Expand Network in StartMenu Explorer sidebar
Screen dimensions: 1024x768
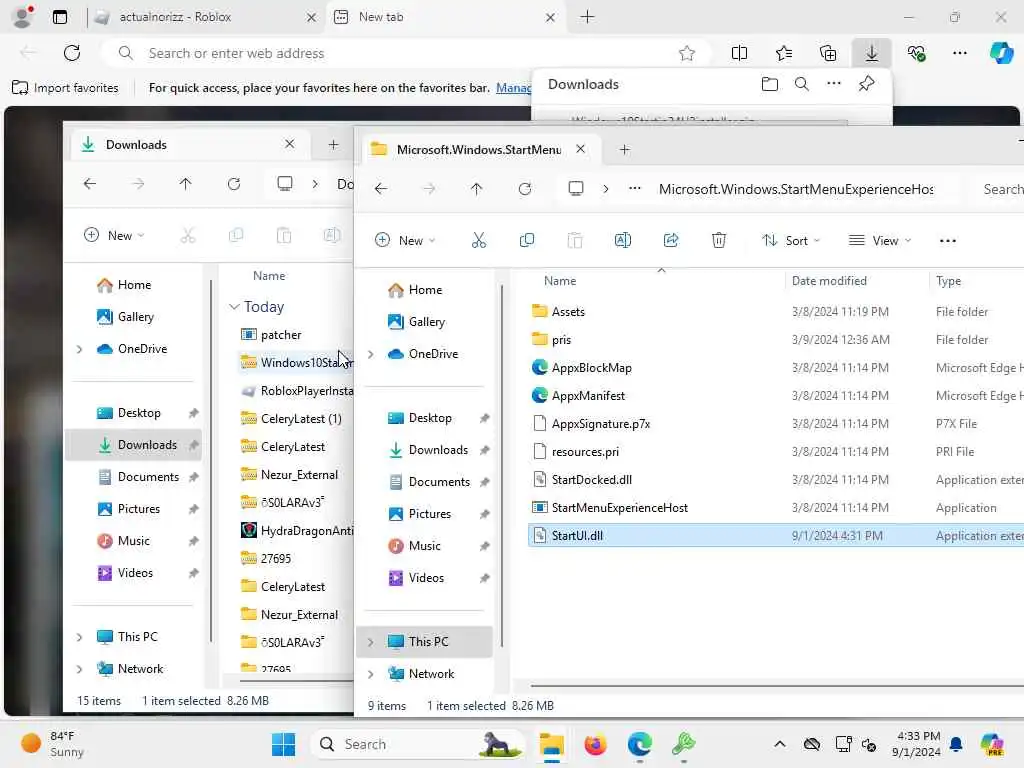tap(370, 674)
